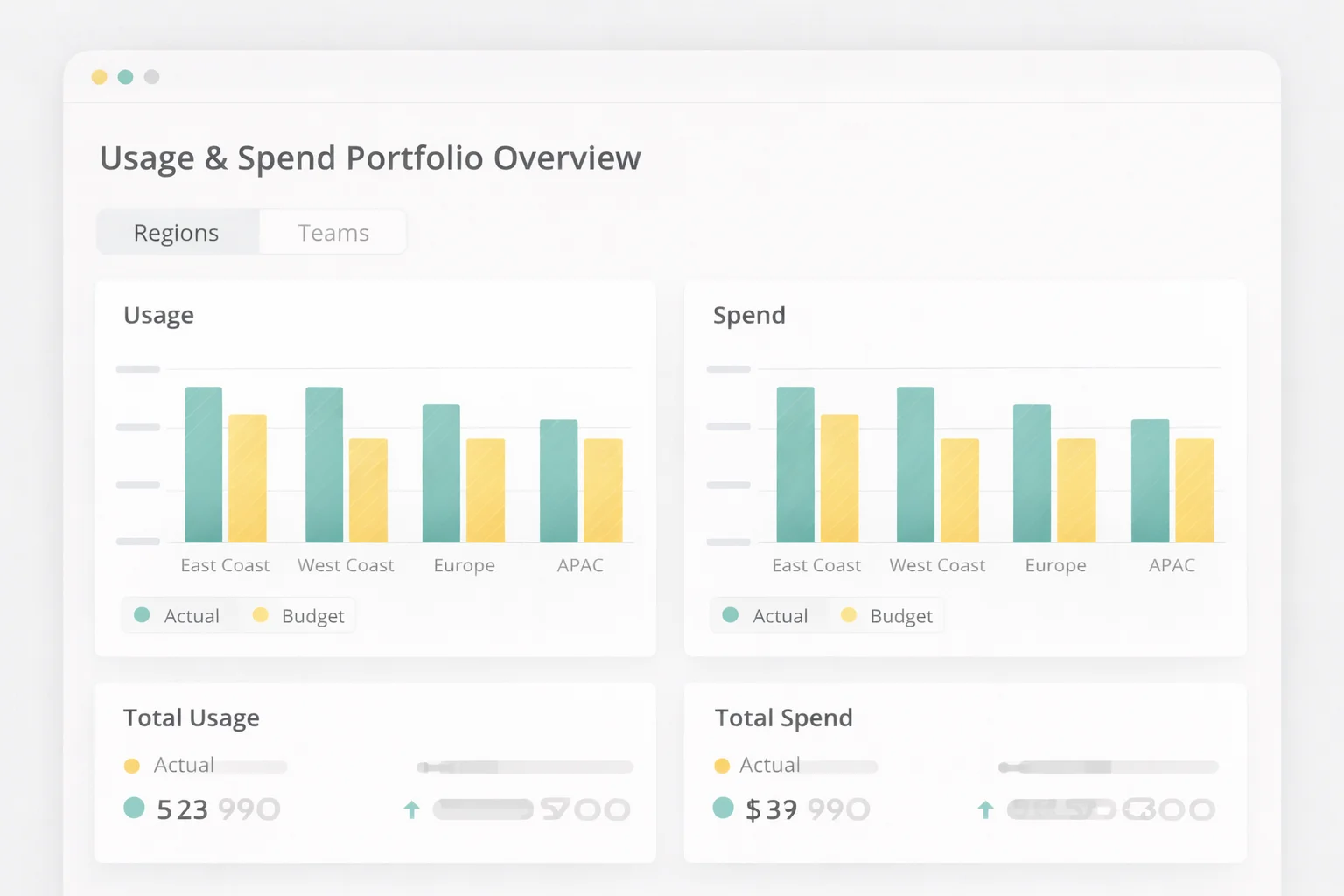Screen dimensions: 1344x896
Task: Click the upward arrow in Total Spend card
Action: click(986, 809)
